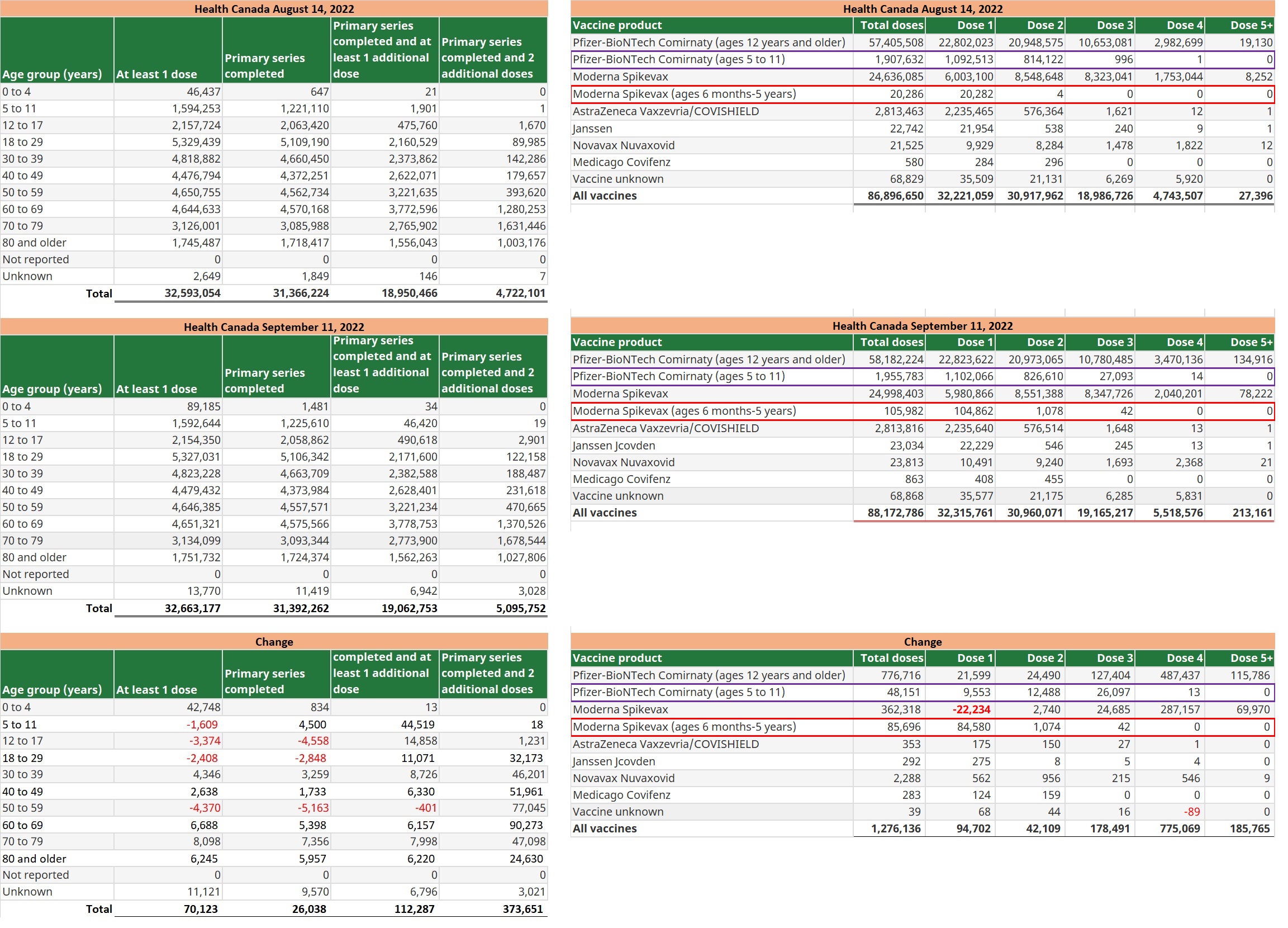Click the cell showing 44,519
The image size is (1288, 928).
coord(385,725)
